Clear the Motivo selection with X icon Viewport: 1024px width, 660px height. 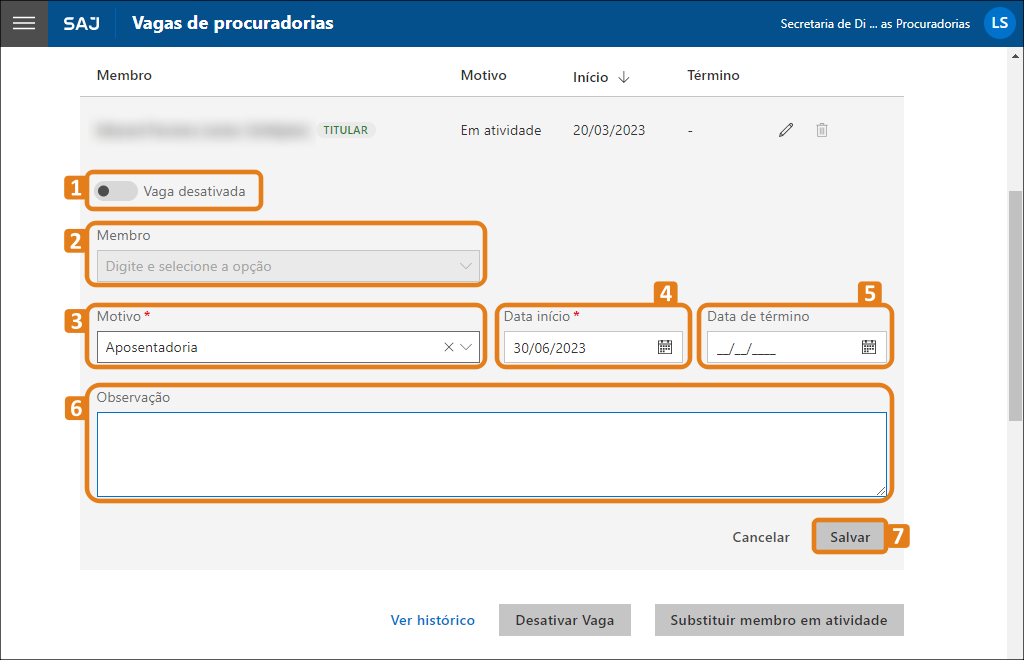[x=448, y=347]
